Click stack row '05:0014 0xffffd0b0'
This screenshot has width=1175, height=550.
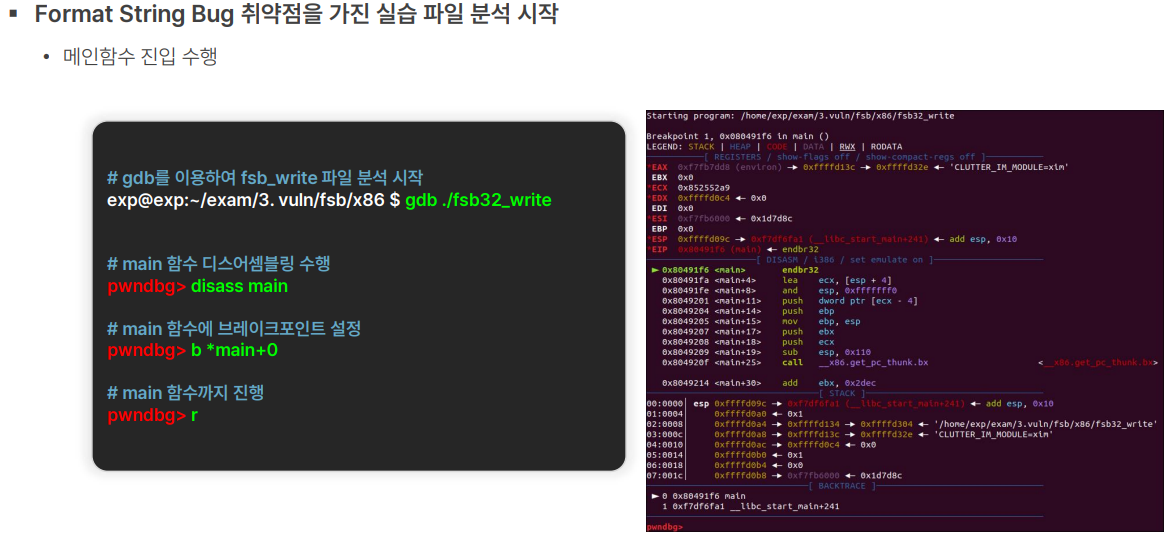point(723,455)
